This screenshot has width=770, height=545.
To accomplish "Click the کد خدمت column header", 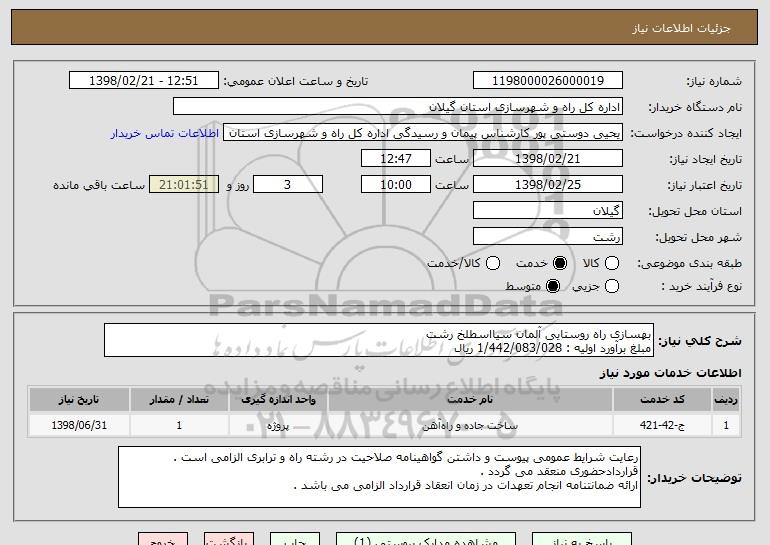I will (662, 400).
